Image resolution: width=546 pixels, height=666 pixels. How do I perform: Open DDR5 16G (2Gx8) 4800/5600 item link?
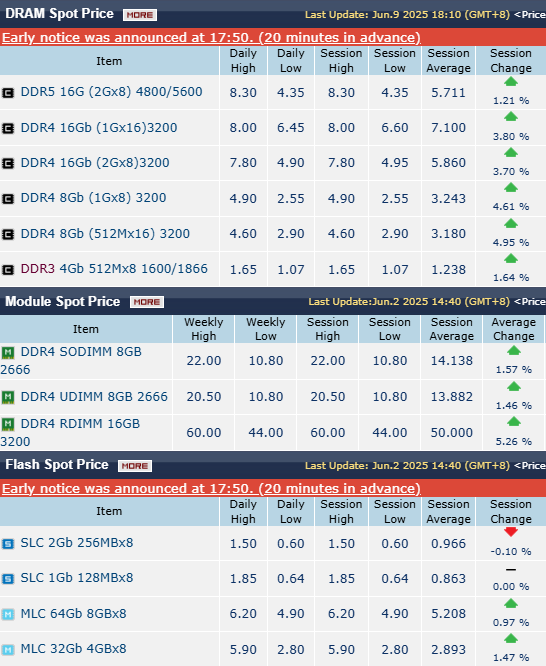click(111, 92)
